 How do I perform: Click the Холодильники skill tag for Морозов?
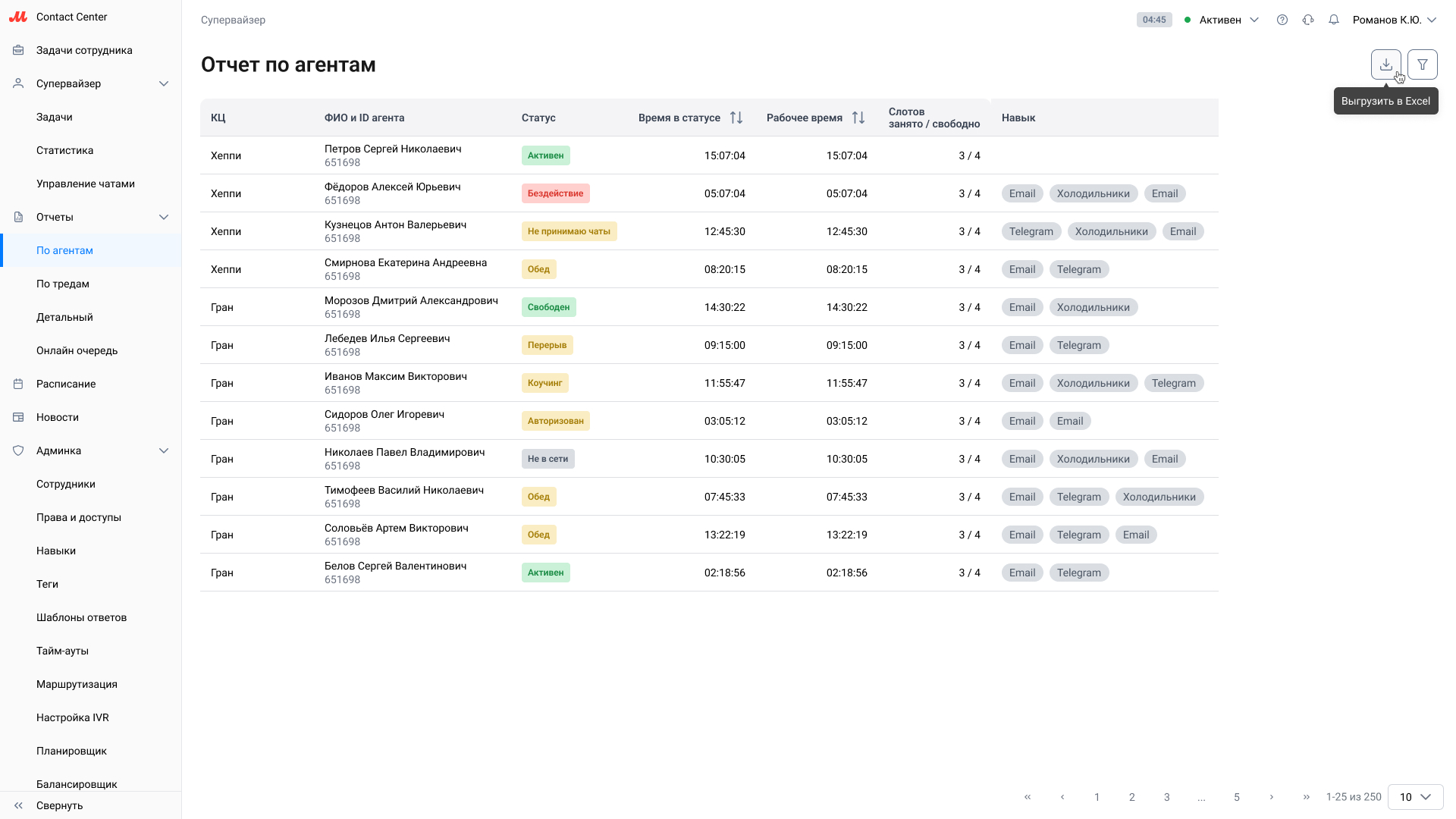click(1093, 307)
